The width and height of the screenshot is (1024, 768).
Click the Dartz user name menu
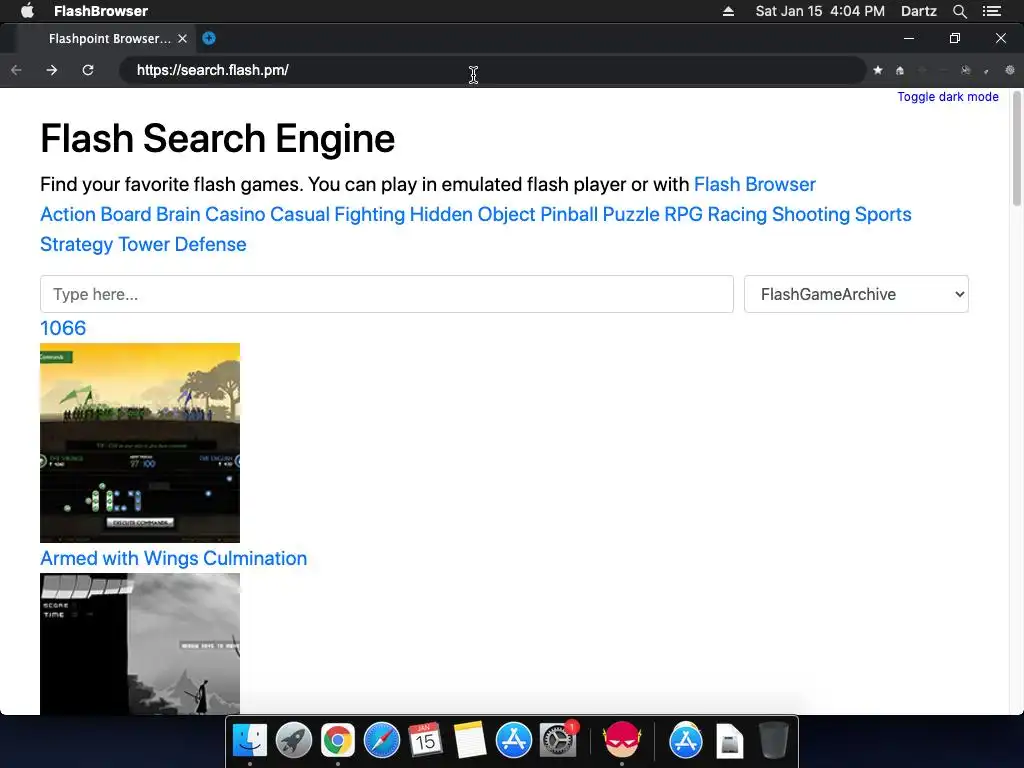click(918, 11)
